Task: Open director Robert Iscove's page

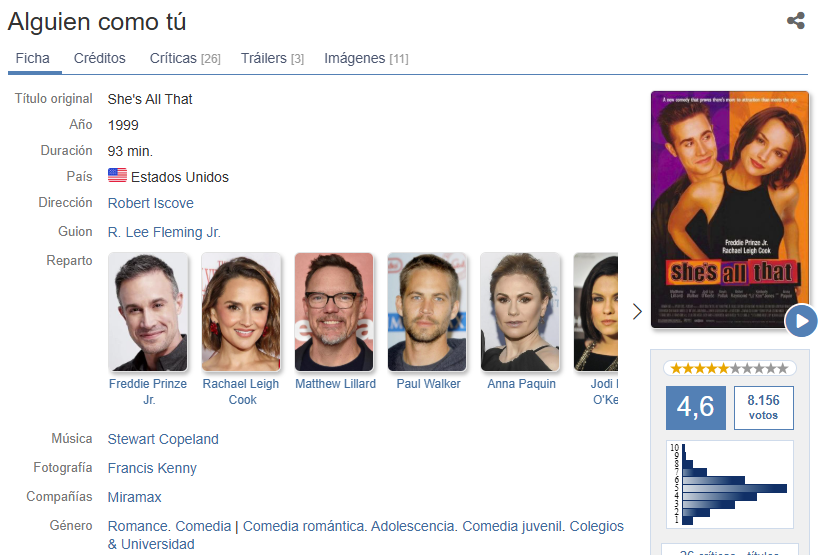Action: pyautogui.click(x=150, y=203)
